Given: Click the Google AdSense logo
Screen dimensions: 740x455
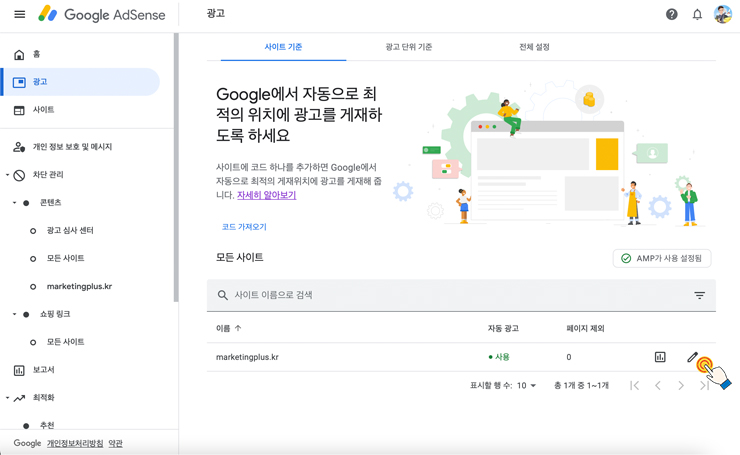Looking at the screenshot, I should pos(102,15).
